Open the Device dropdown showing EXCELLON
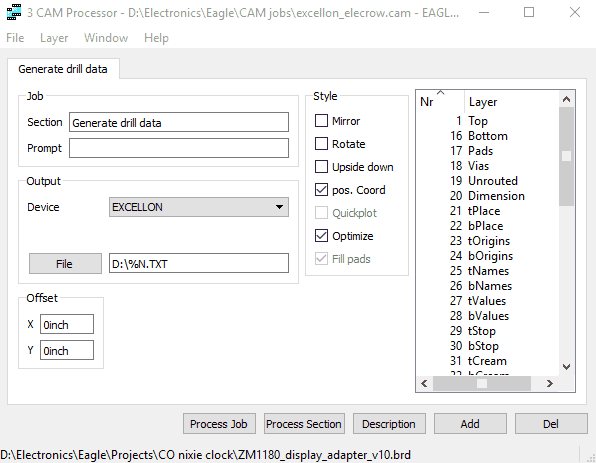 coord(199,207)
